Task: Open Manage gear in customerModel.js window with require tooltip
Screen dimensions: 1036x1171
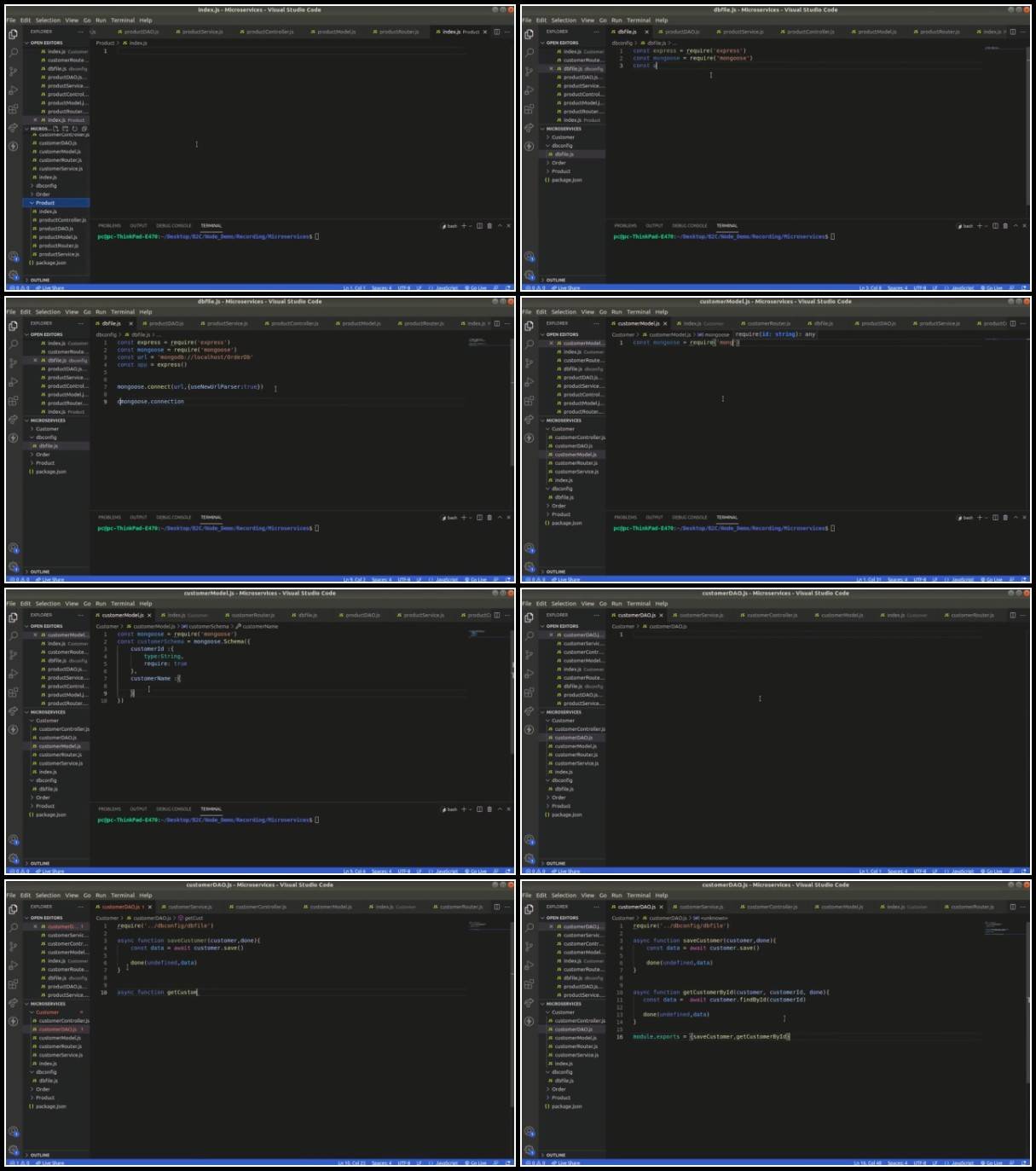Action: (x=530, y=567)
